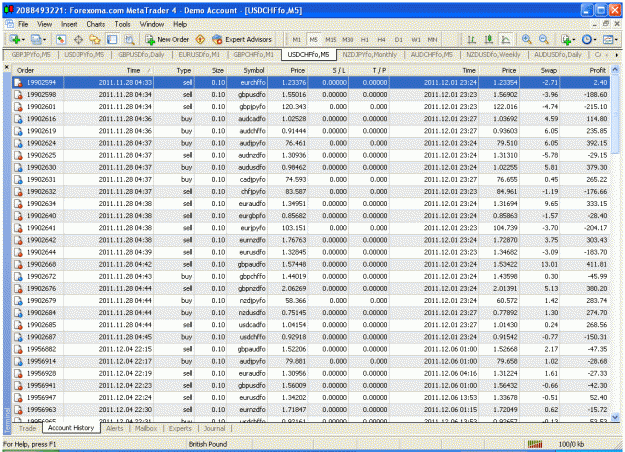
Task: Sort by the Swap column header
Action: (x=539, y=71)
